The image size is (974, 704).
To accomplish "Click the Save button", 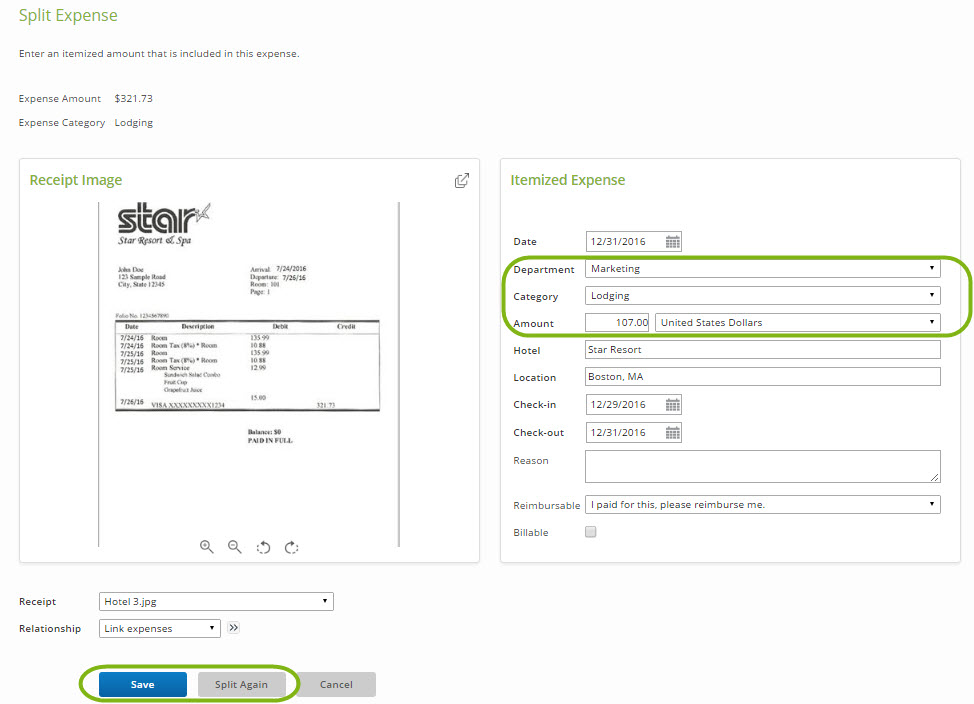I will 143,684.
